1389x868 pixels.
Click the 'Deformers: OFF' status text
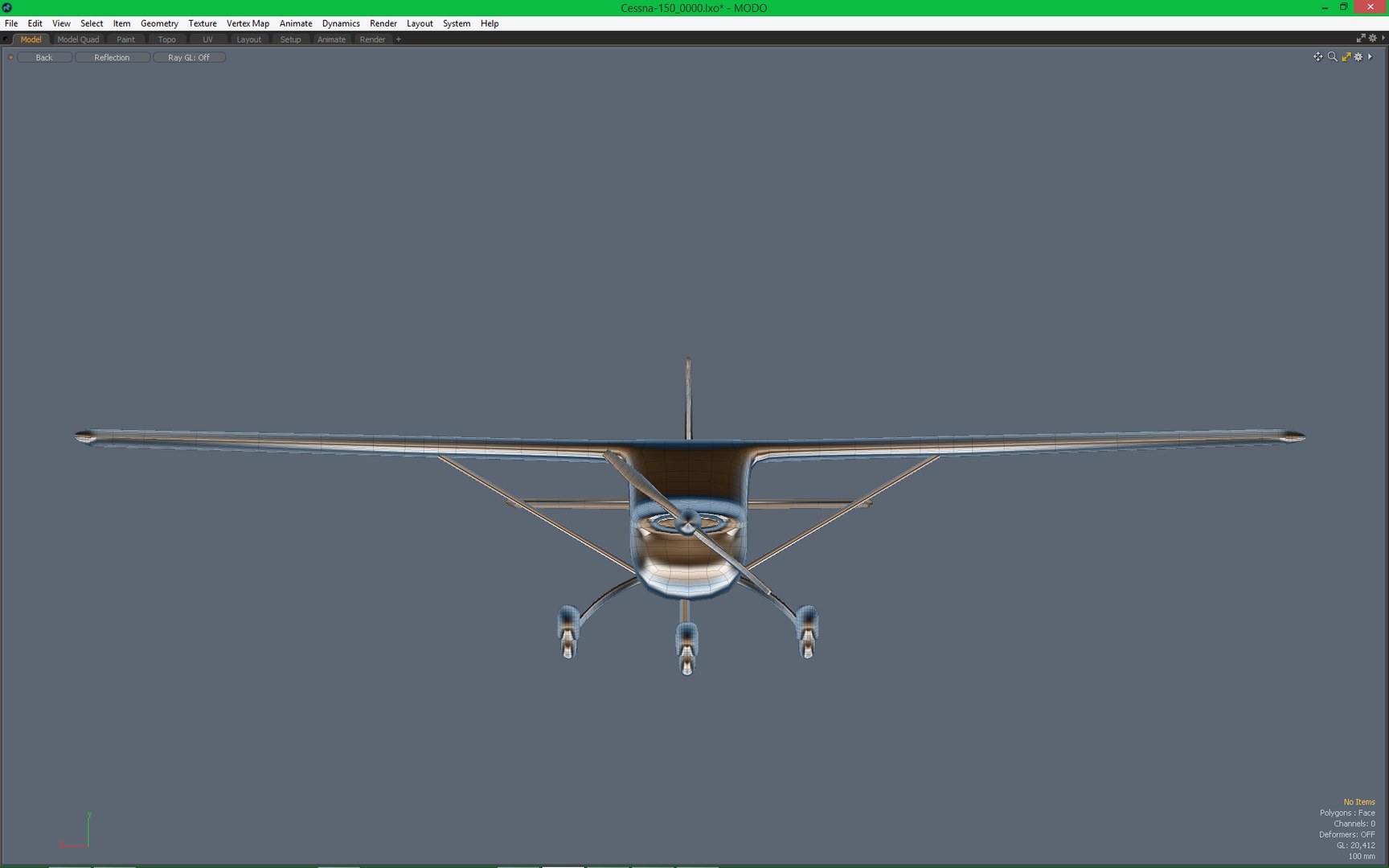pyautogui.click(x=1347, y=834)
